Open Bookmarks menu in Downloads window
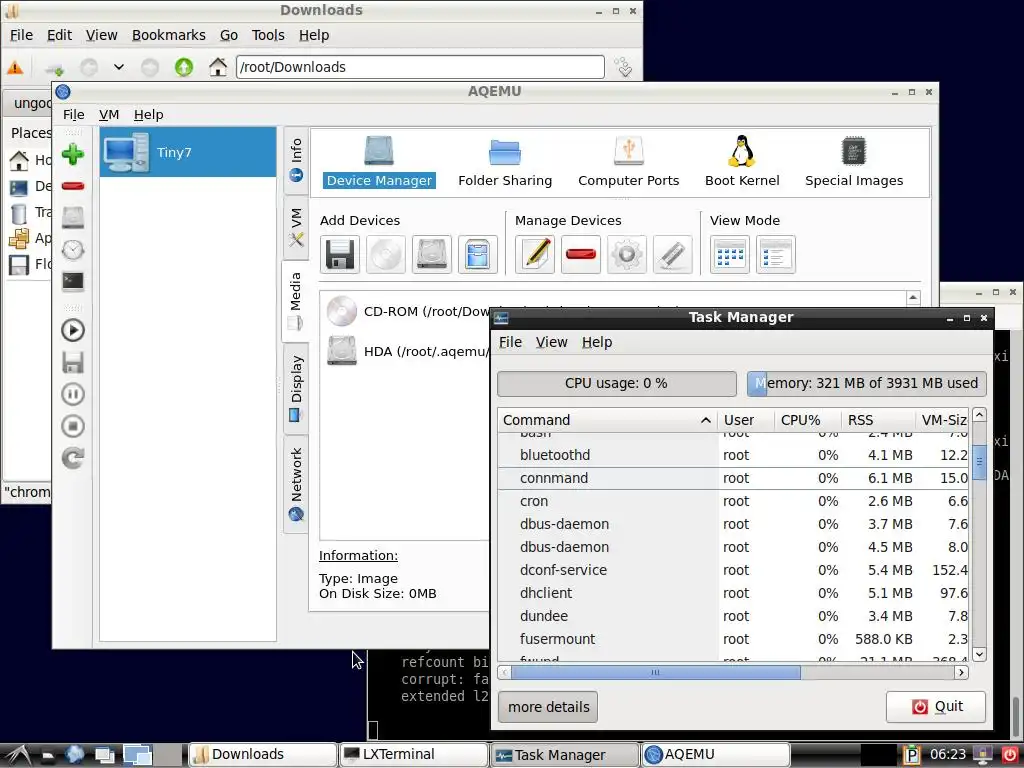Image resolution: width=1024 pixels, height=768 pixels. point(168,35)
